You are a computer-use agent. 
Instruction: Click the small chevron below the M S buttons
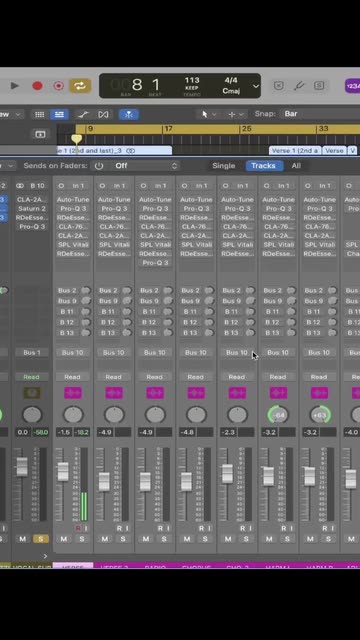[x=45, y=556]
